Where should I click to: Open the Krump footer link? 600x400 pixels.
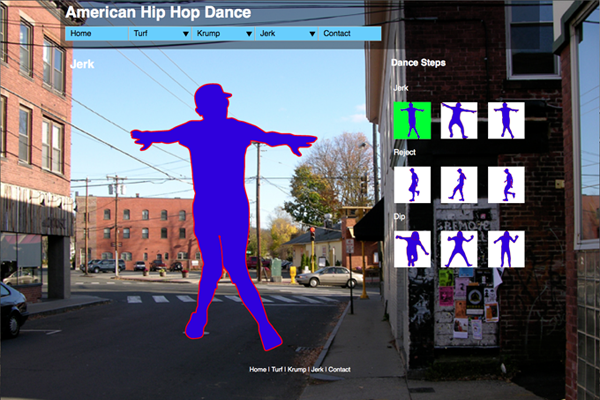pyautogui.click(x=297, y=370)
